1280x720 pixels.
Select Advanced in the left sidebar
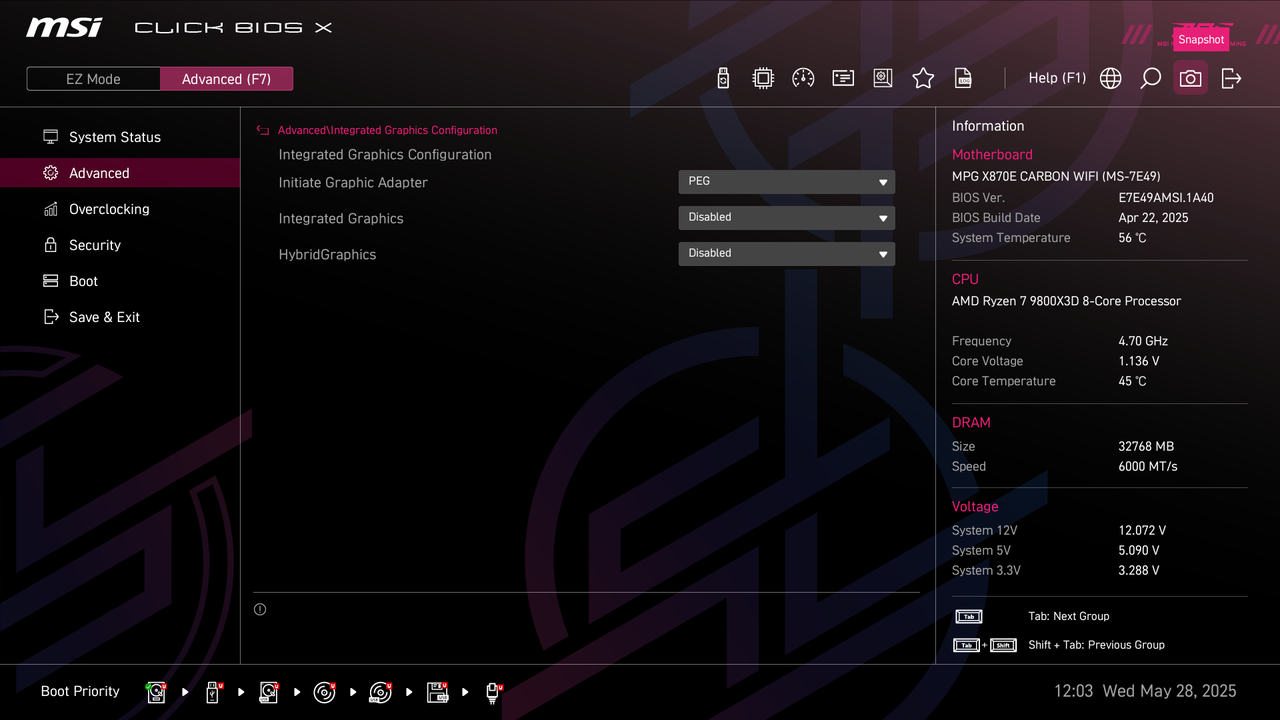[x=120, y=173]
